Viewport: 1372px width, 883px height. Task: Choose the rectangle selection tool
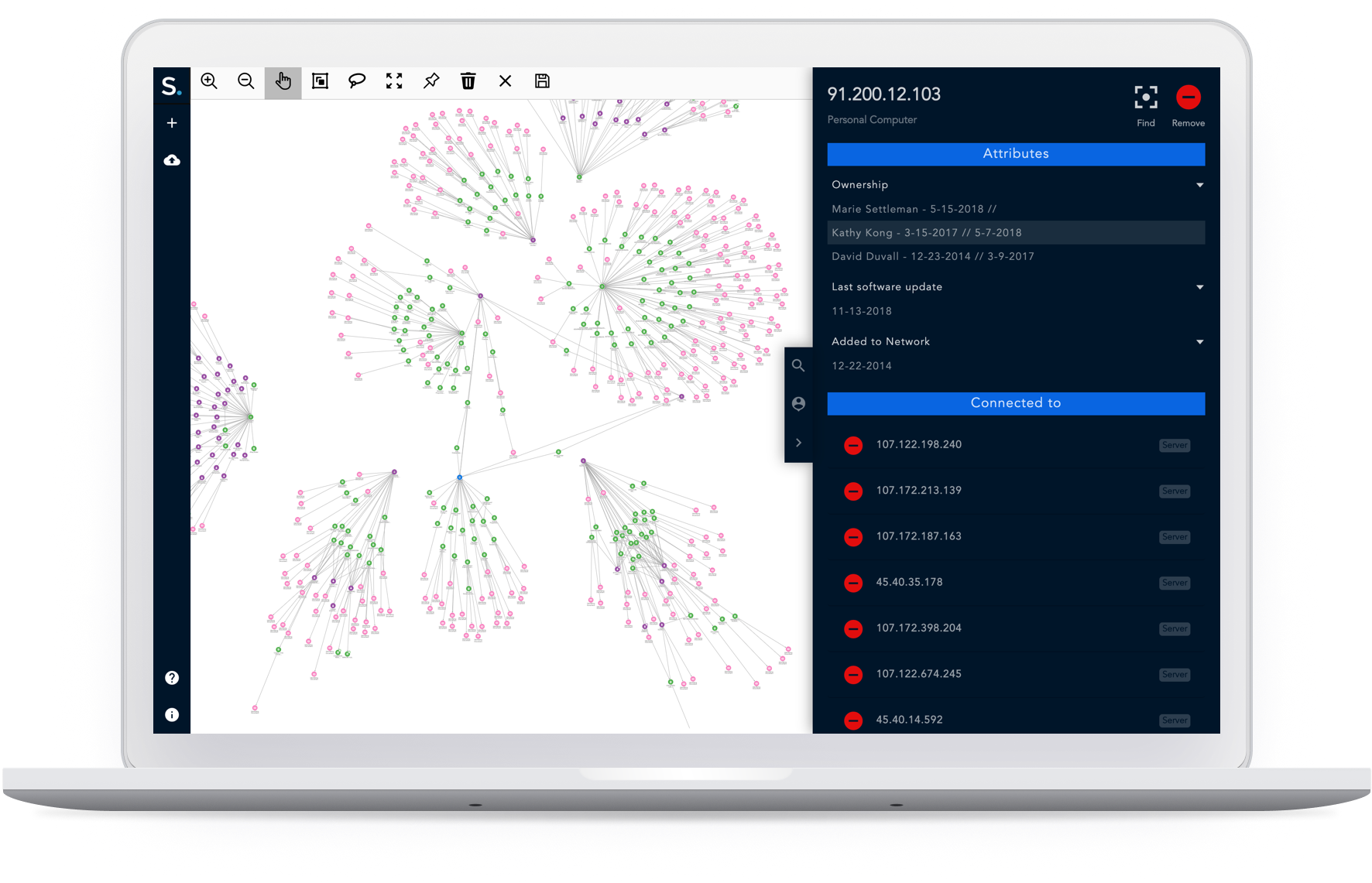[320, 81]
